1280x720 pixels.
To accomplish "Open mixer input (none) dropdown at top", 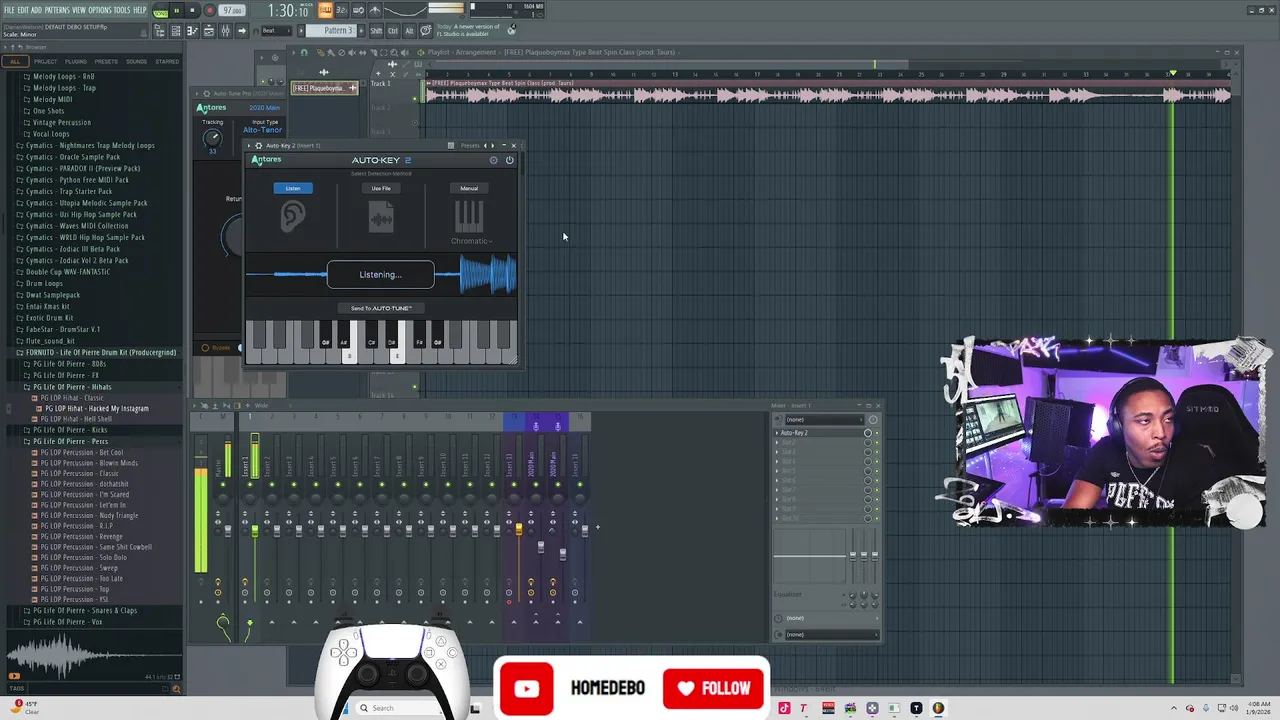I will tap(826, 419).
